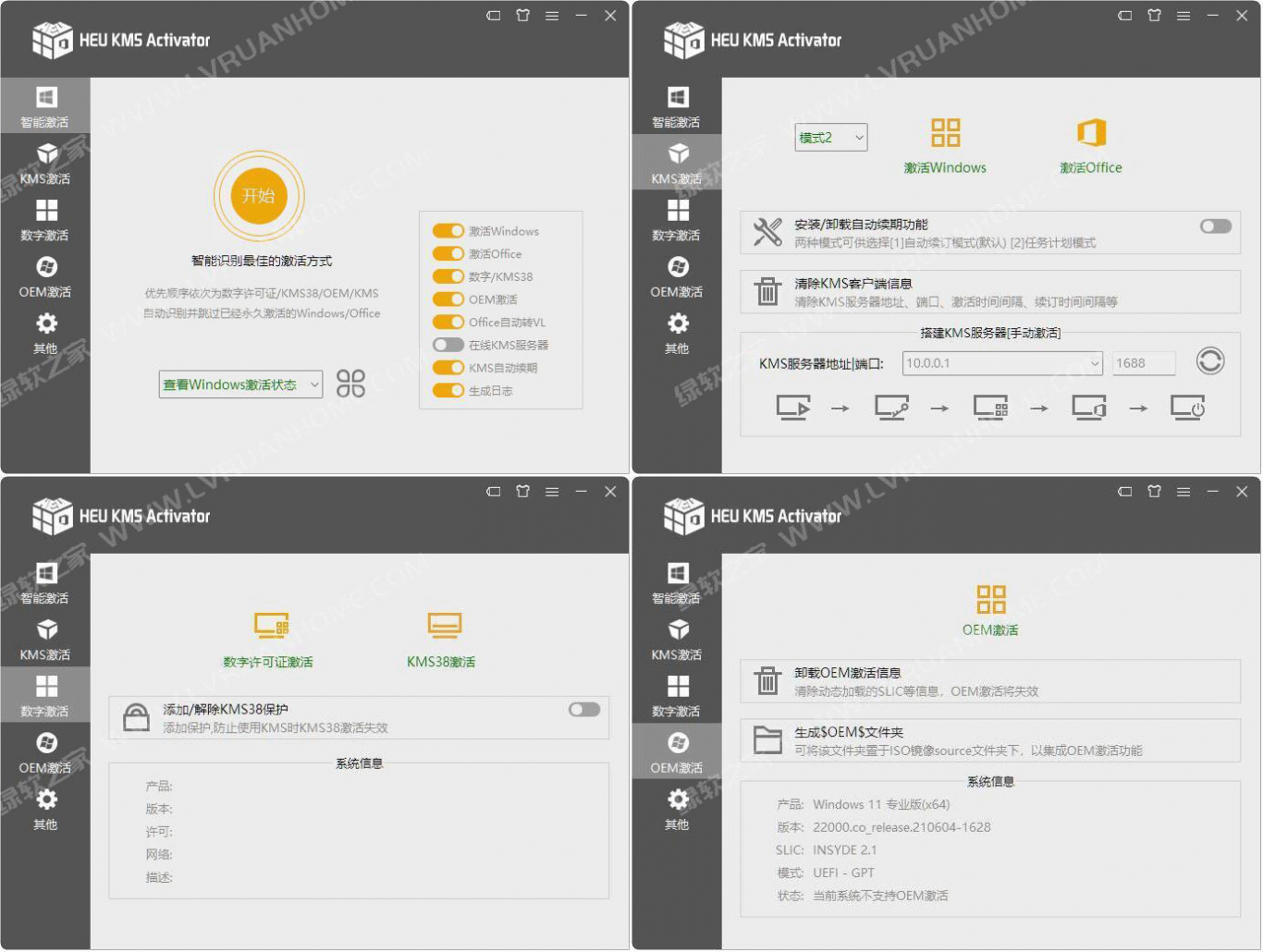Click the KMS38激活 icon
The height and width of the screenshot is (952, 1263).
point(444,626)
